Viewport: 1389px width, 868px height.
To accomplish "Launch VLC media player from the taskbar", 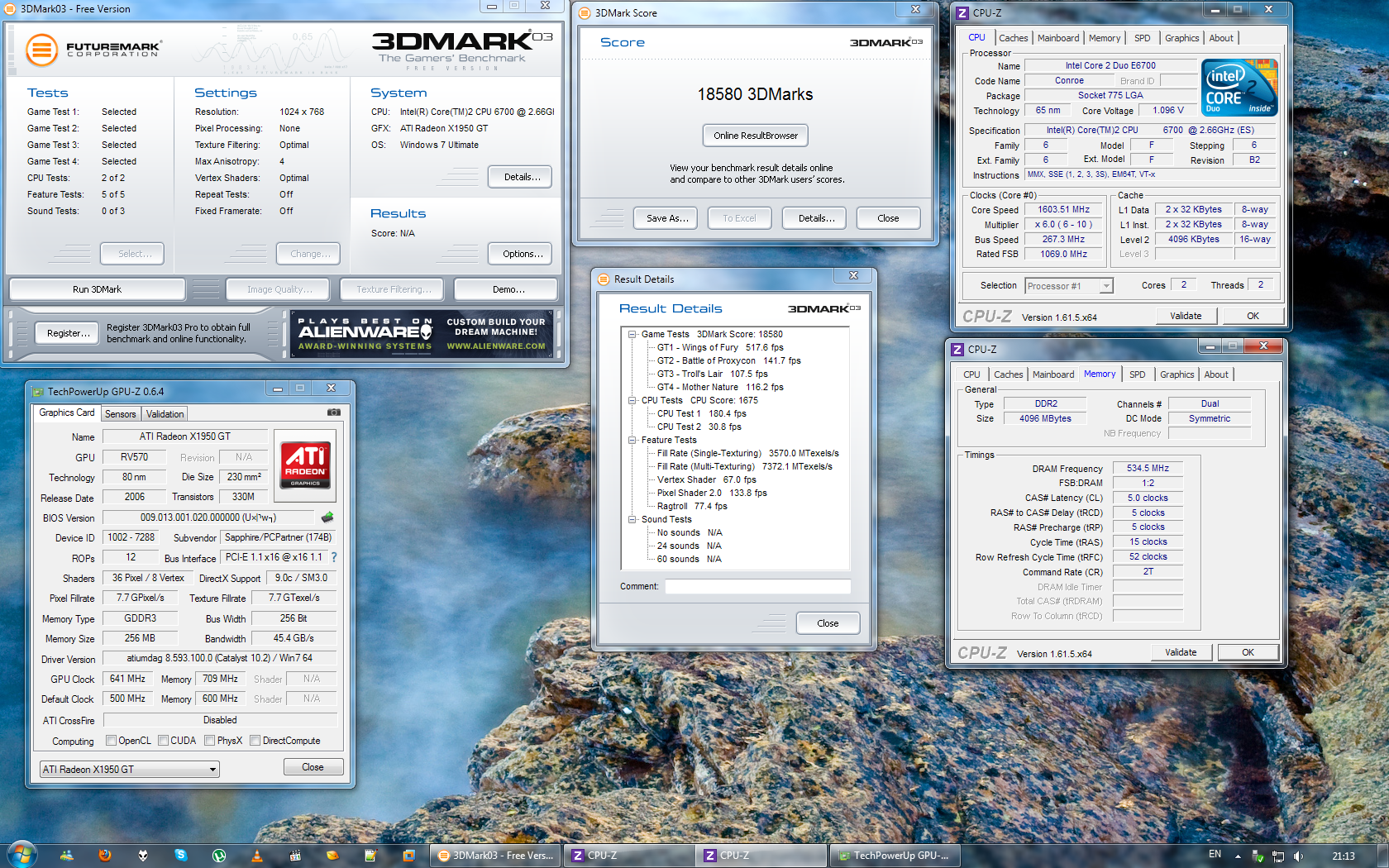I will pos(257,856).
